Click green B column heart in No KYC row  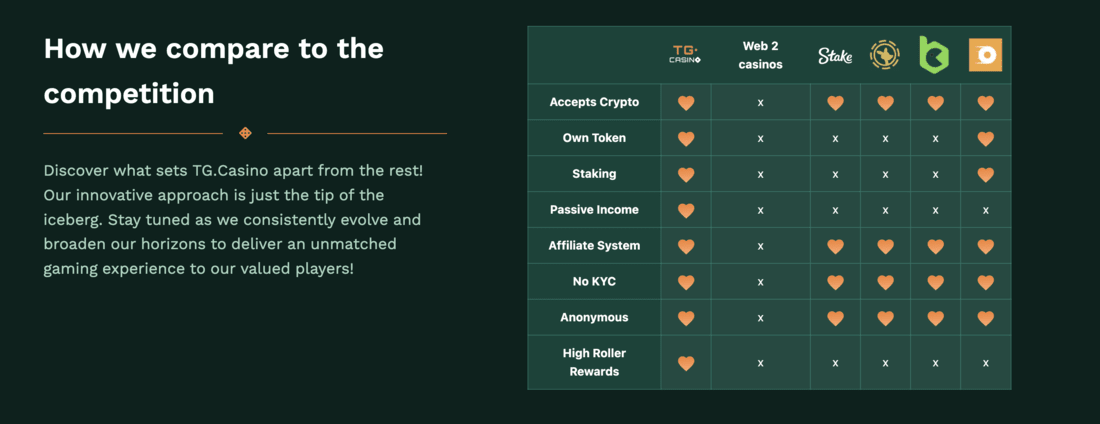point(935,282)
